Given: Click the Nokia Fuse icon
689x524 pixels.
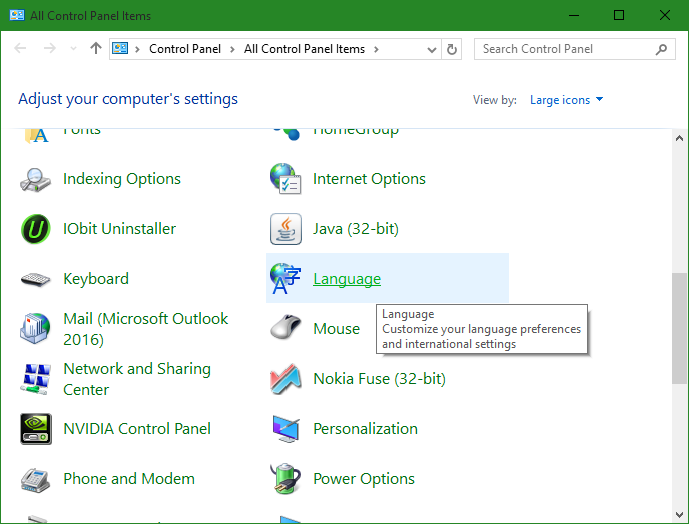Looking at the screenshot, I should [286, 379].
